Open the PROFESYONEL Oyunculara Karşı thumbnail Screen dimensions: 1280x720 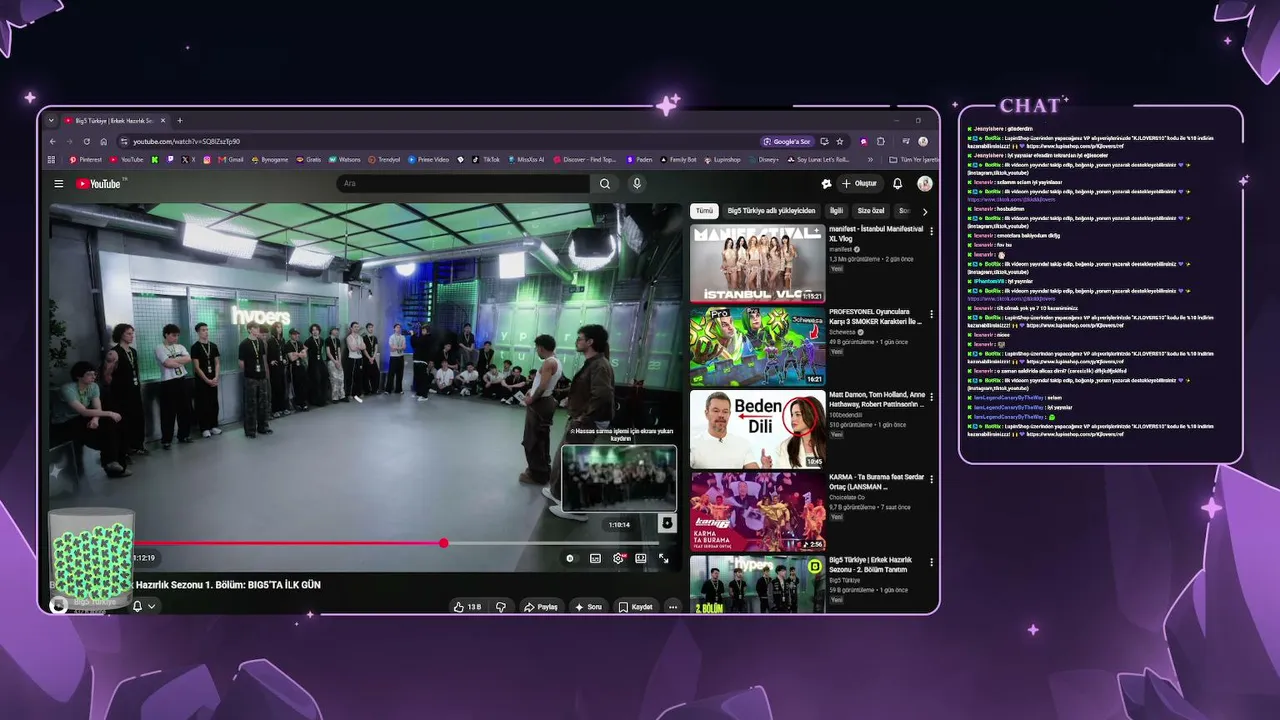(x=757, y=346)
